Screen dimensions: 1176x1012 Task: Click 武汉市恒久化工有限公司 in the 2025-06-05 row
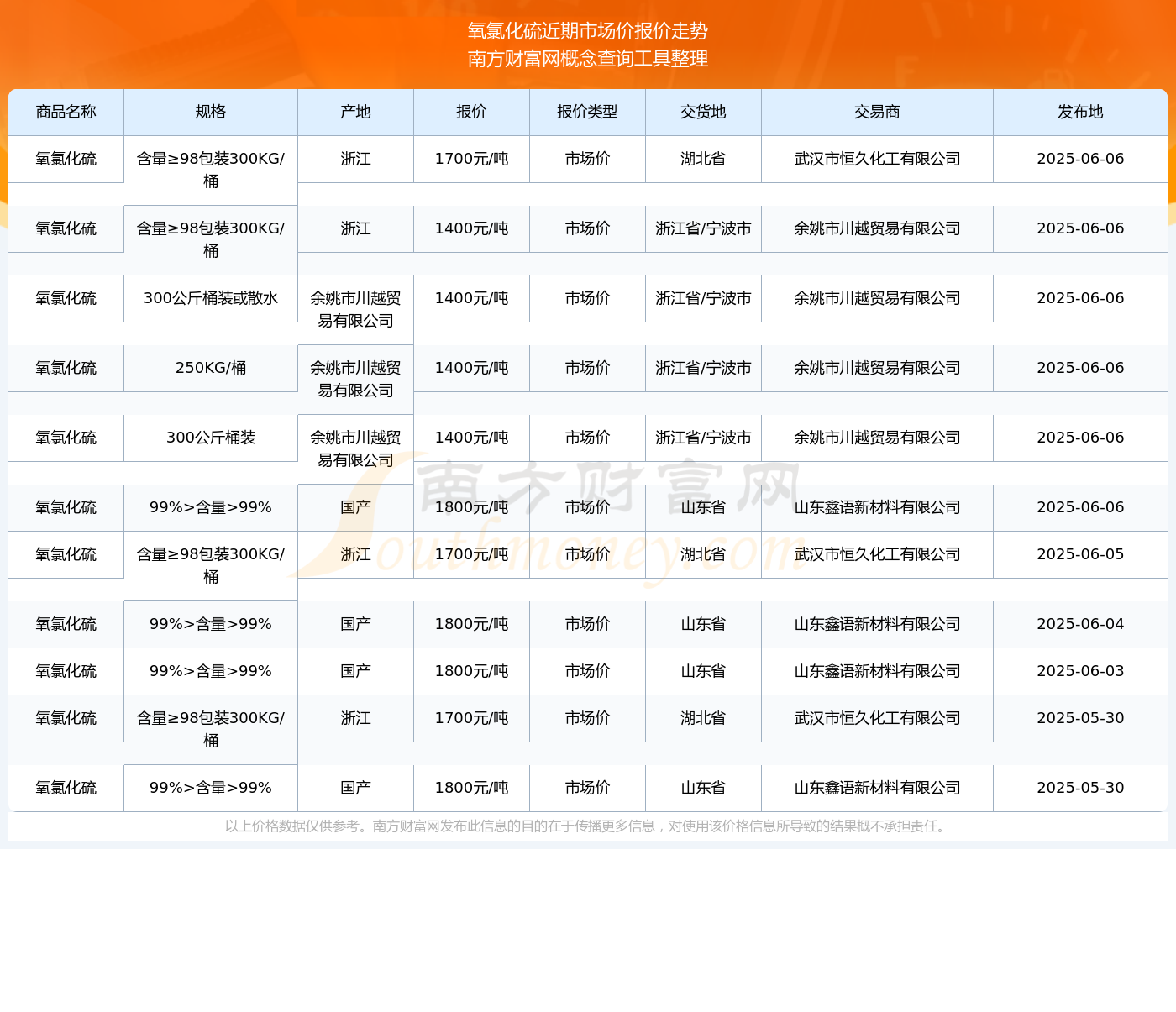point(878,554)
